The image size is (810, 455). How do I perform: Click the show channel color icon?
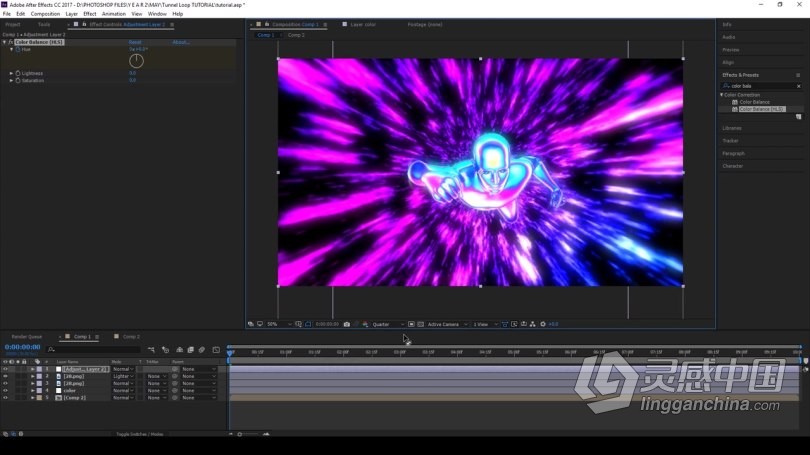click(x=365, y=324)
